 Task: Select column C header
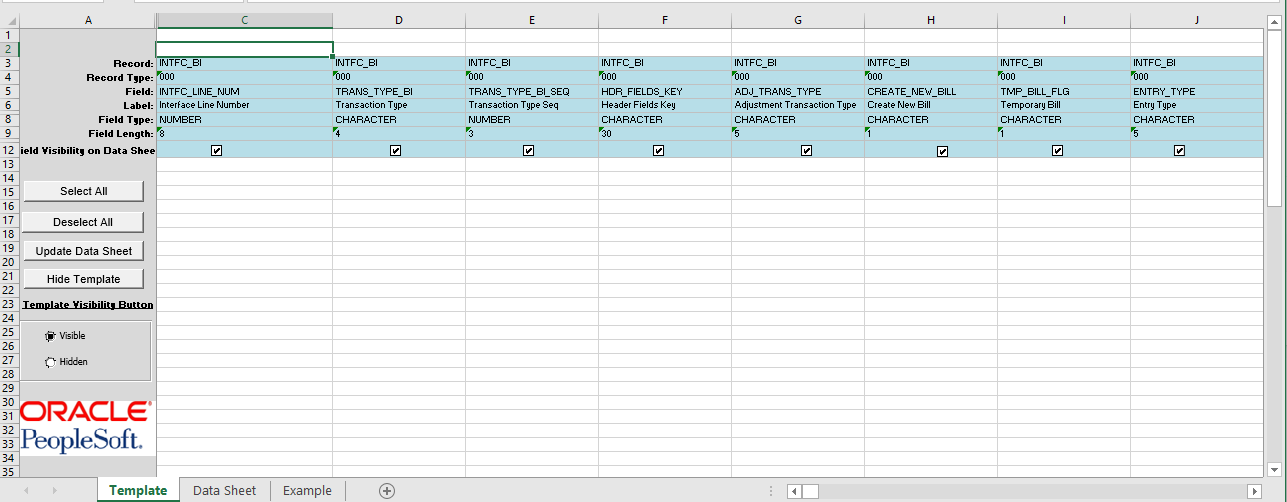pyautogui.click(x=245, y=20)
